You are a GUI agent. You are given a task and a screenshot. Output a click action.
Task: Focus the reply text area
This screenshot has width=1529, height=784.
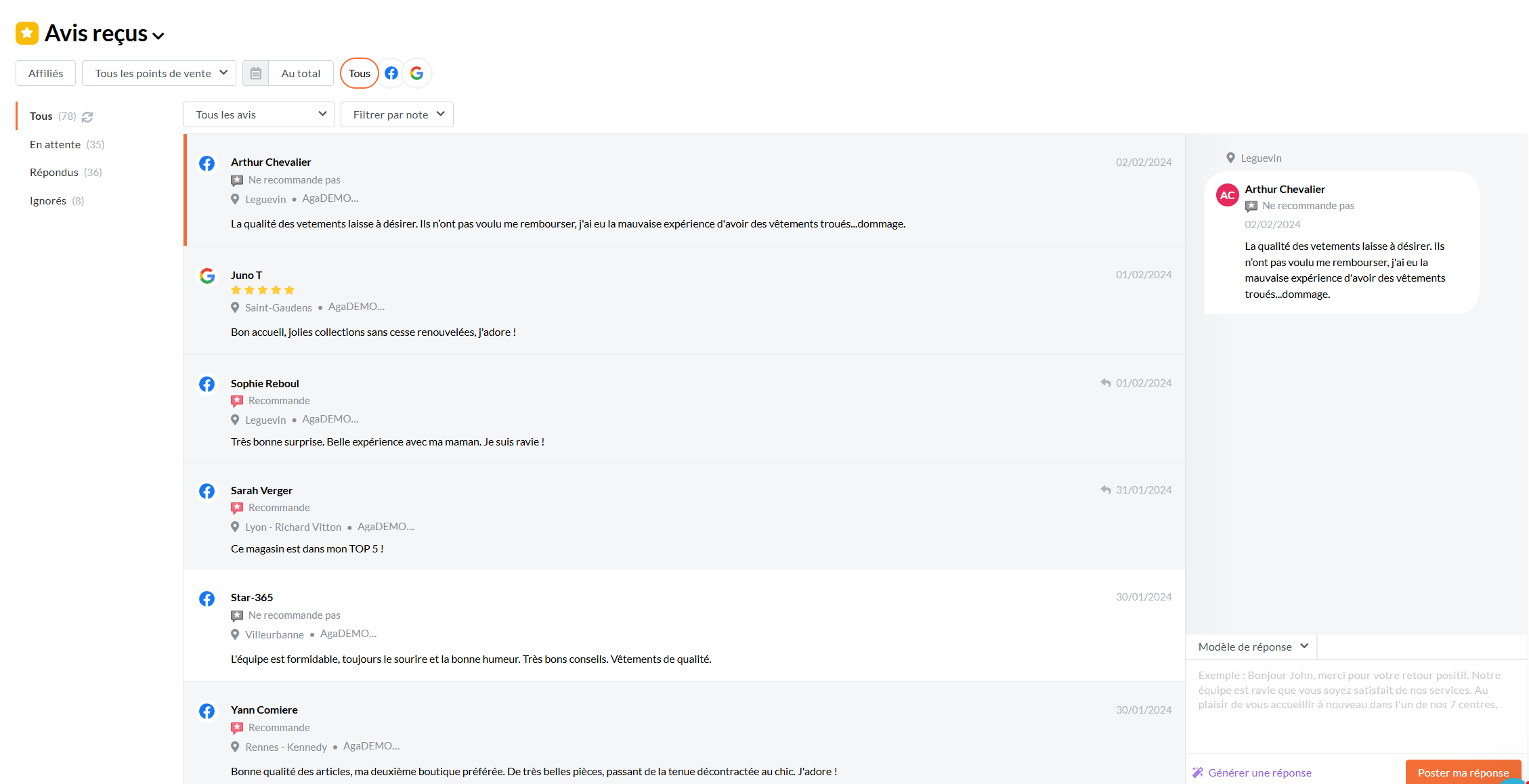click(1356, 706)
